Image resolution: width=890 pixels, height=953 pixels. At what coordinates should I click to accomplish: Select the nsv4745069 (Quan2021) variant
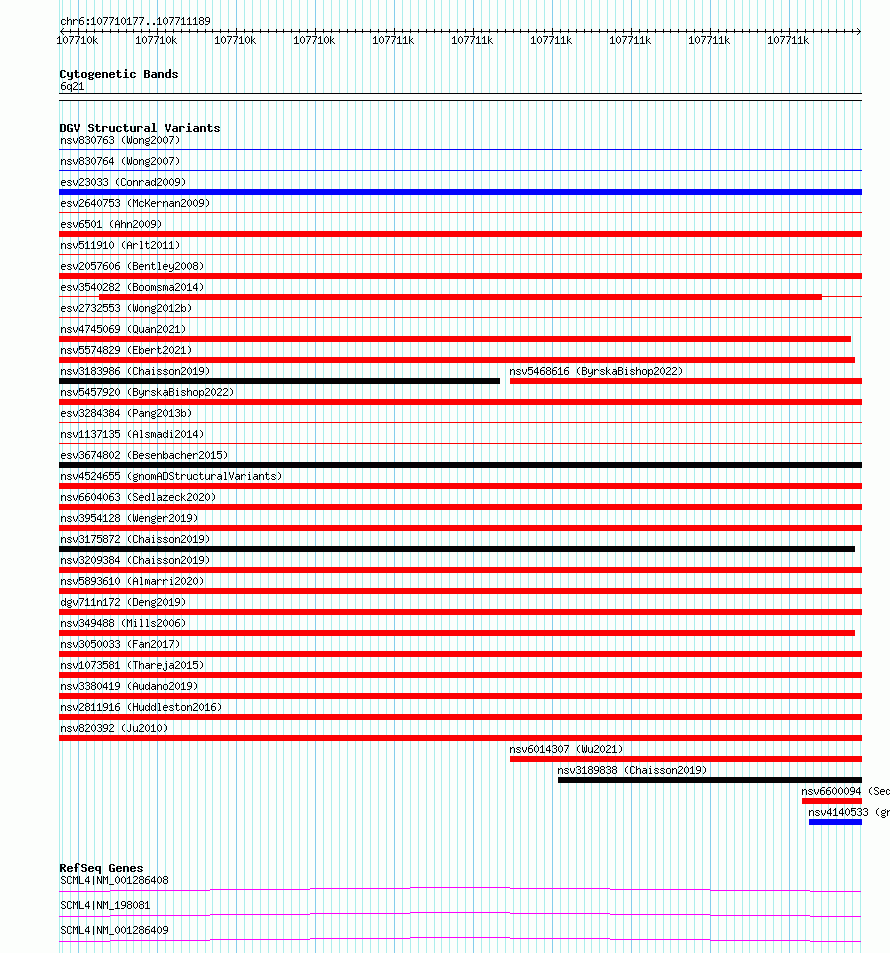click(123, 329)
